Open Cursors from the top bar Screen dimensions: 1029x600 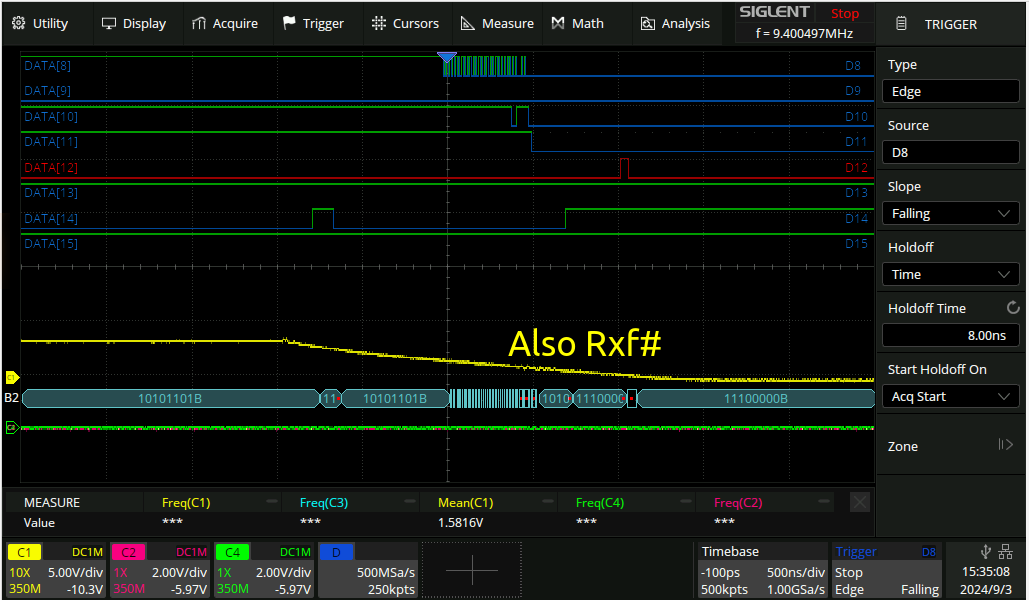[x=405, y=23]
